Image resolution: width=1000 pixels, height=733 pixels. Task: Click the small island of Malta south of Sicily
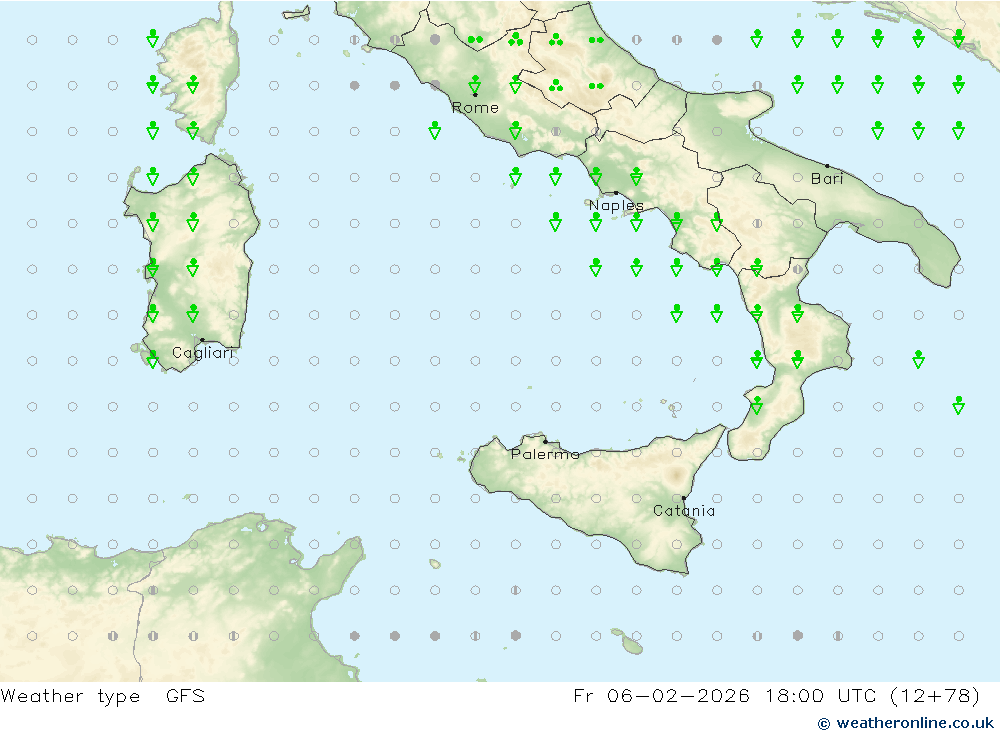point(632,646)
